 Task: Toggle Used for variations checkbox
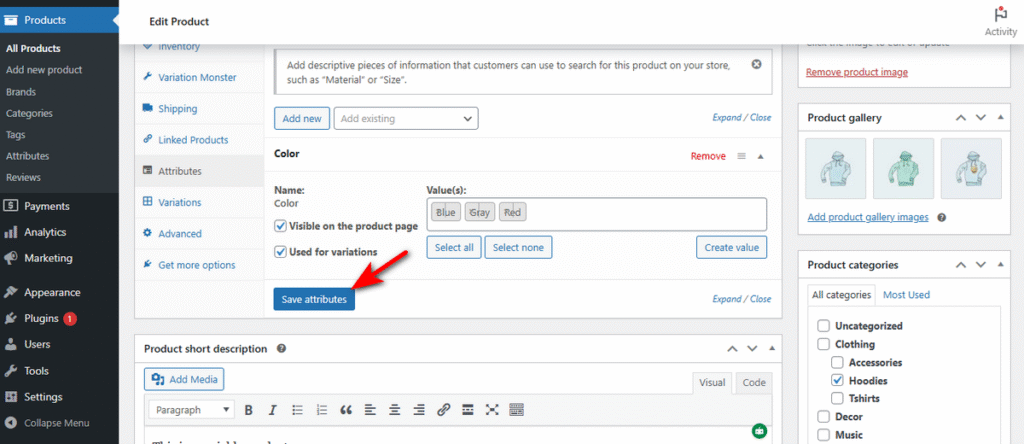coord(280,251)
